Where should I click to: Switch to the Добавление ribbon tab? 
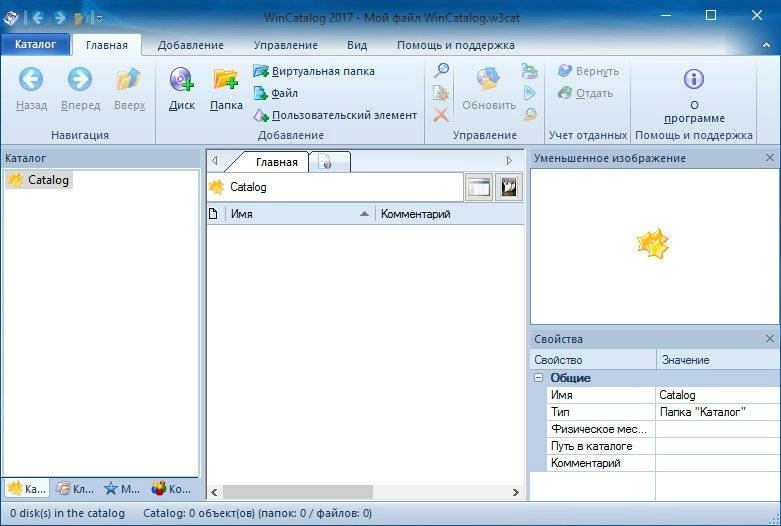191,45
